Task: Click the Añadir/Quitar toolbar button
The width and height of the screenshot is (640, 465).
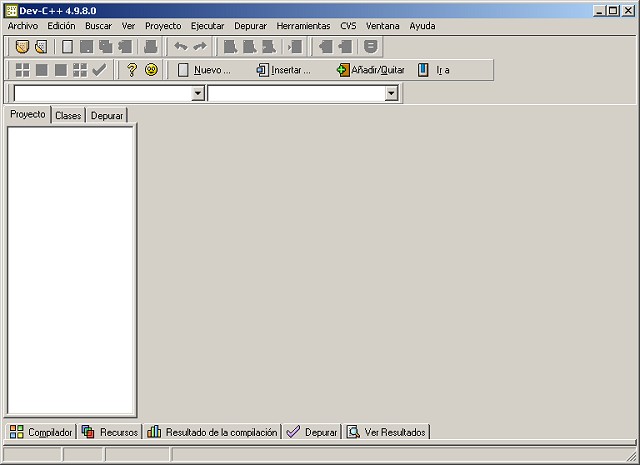Action: pos(370,70)
